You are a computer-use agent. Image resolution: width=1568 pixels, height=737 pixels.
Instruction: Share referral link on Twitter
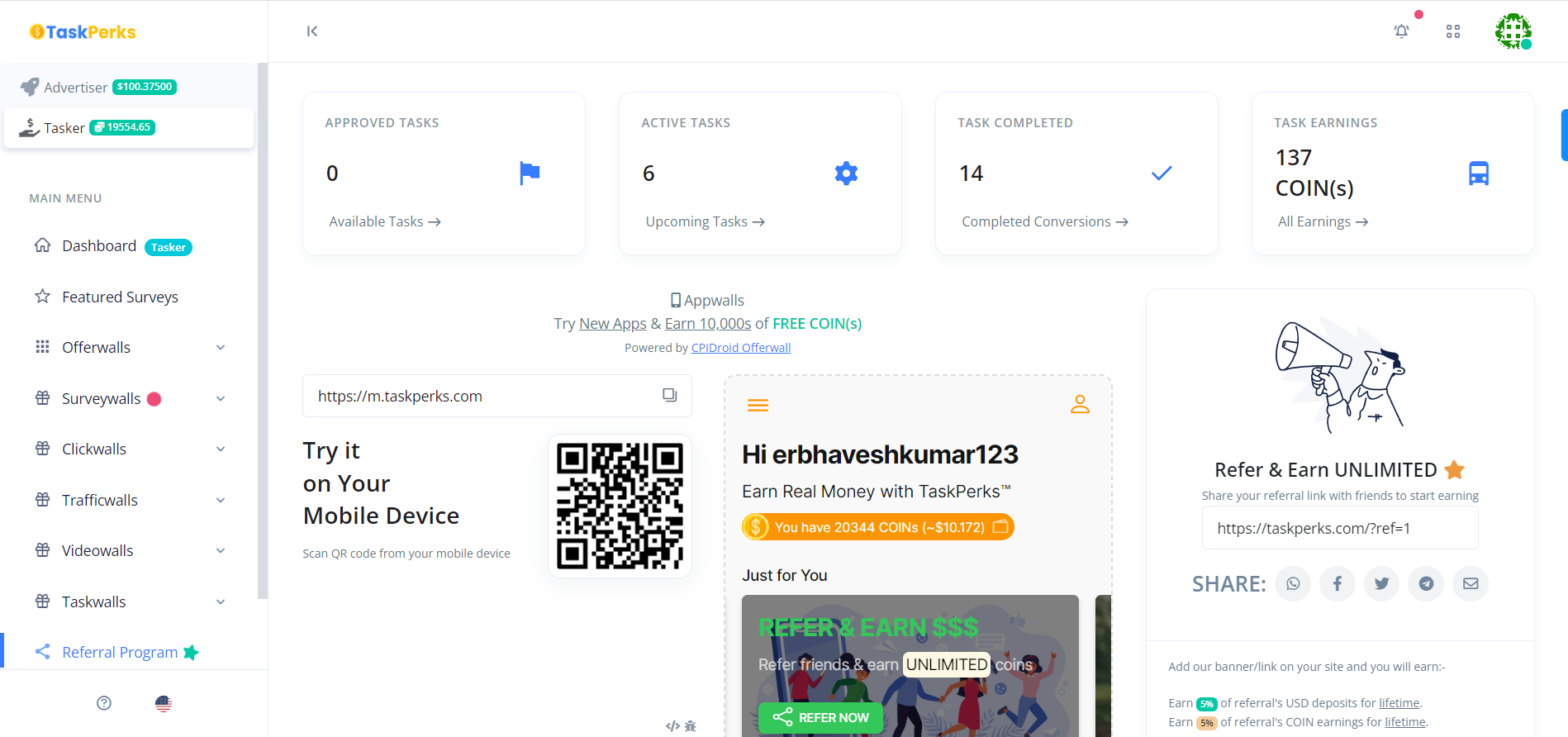point(1382,583)
